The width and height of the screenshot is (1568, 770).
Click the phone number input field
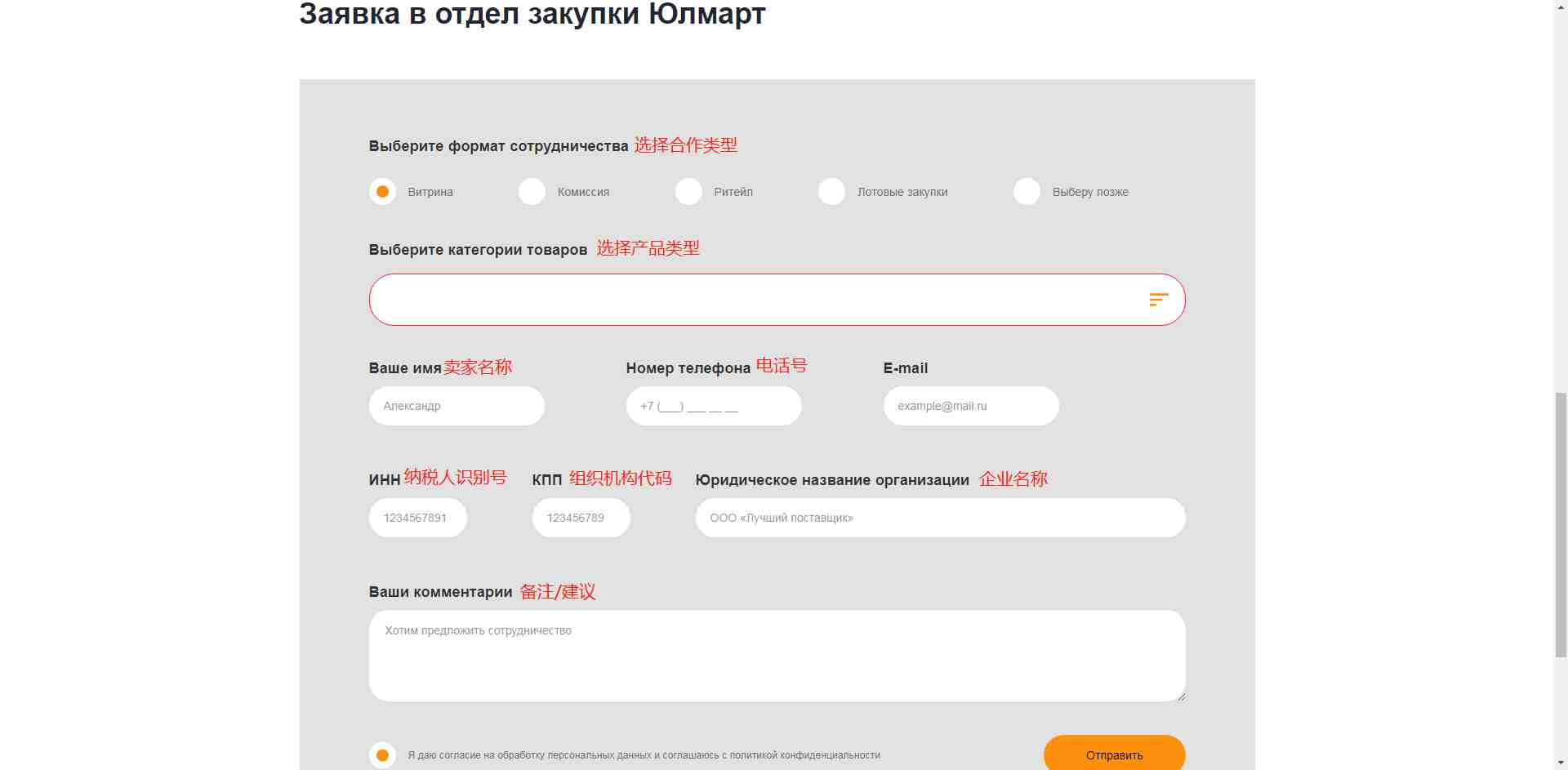click(714, 406)
